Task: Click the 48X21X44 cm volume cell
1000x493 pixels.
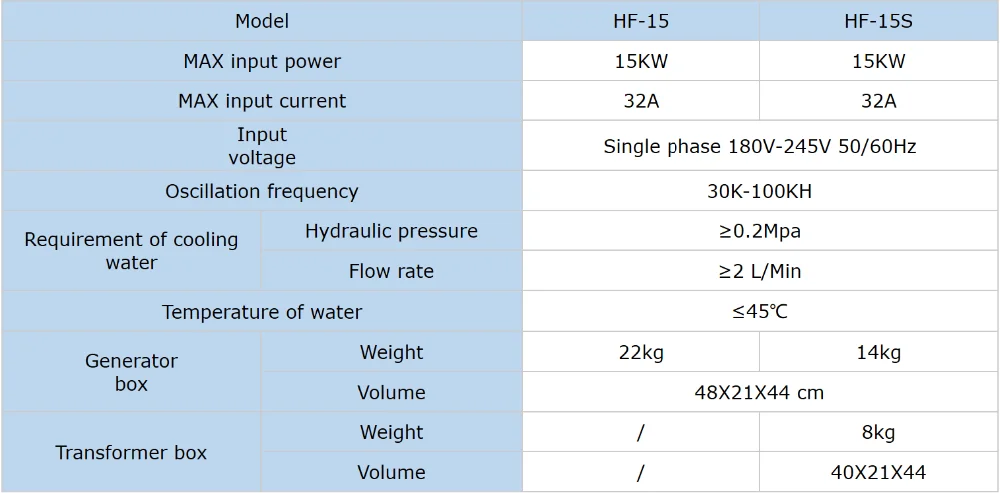Action: (760, 392)
